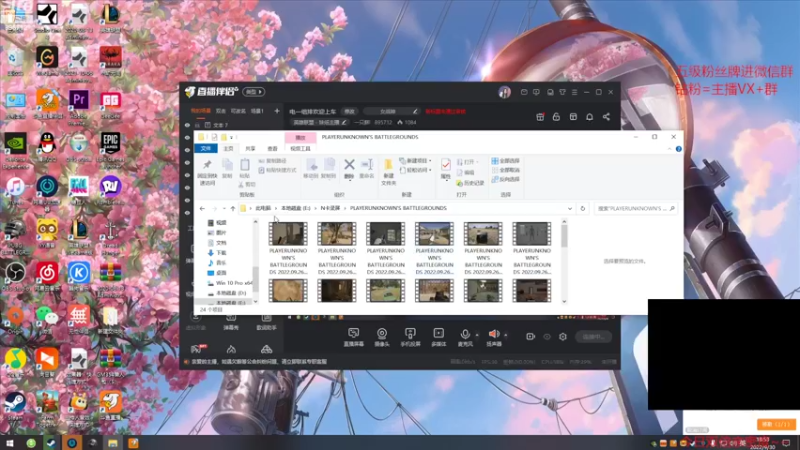Open streaming settings gear icon

click(563, 337)
